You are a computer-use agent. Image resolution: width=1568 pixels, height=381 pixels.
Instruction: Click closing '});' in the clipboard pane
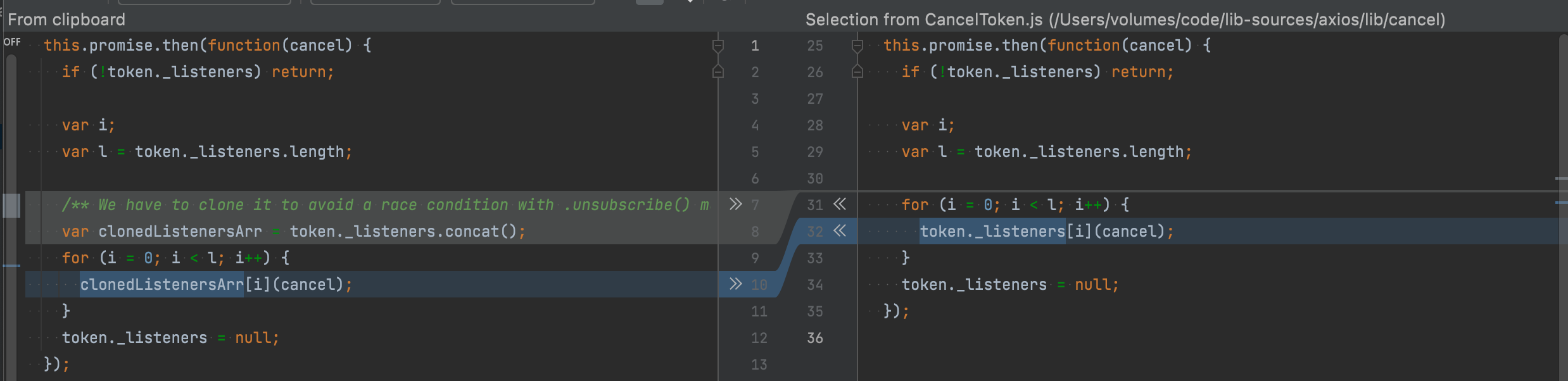pos(56,364)
